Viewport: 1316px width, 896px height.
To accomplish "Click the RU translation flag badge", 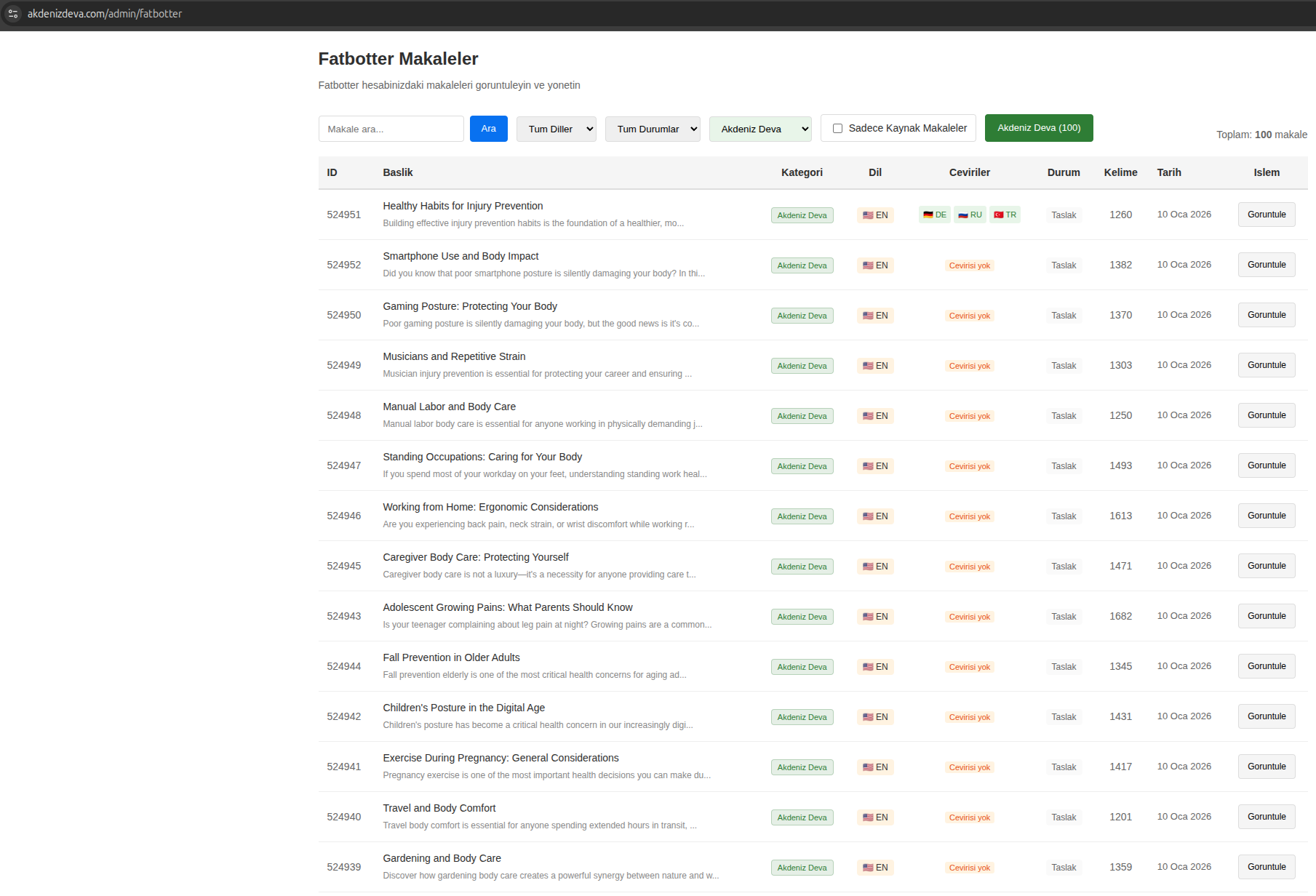I will pos(970,215).
